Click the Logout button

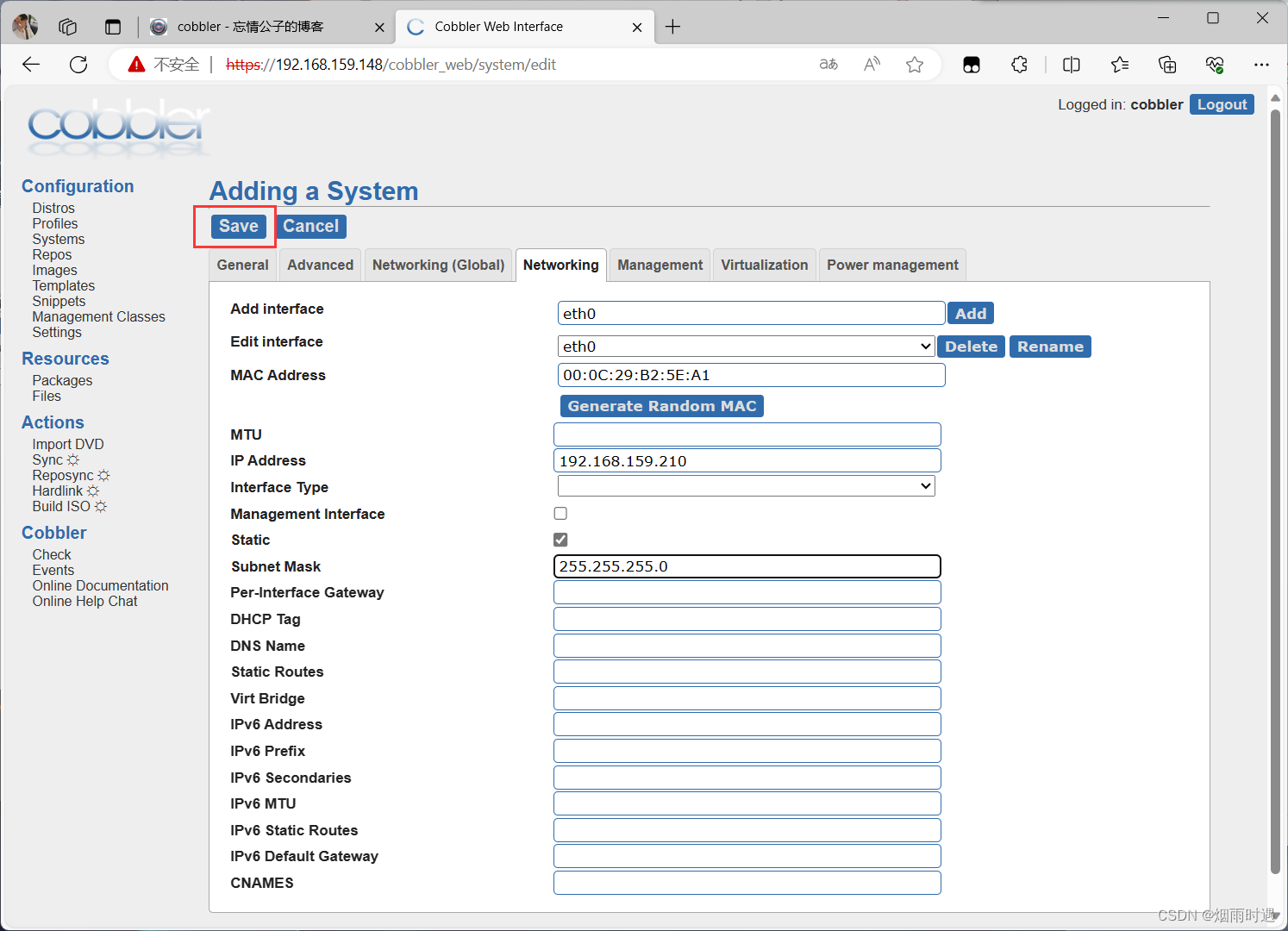(x=1222, y=104)
